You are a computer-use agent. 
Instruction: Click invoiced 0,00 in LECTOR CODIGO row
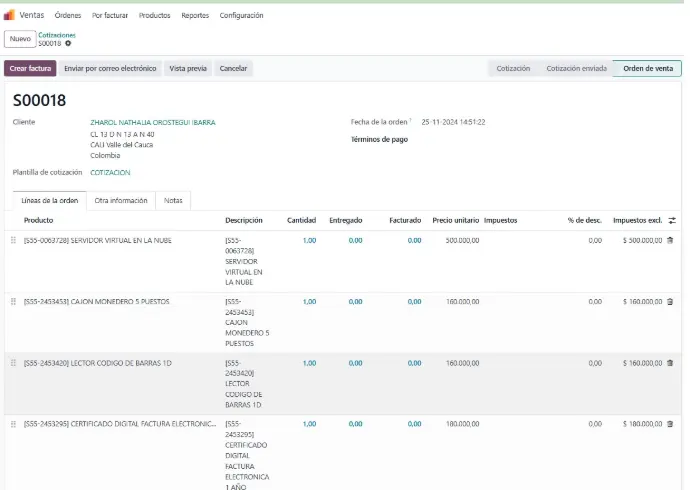pos(415,363)
